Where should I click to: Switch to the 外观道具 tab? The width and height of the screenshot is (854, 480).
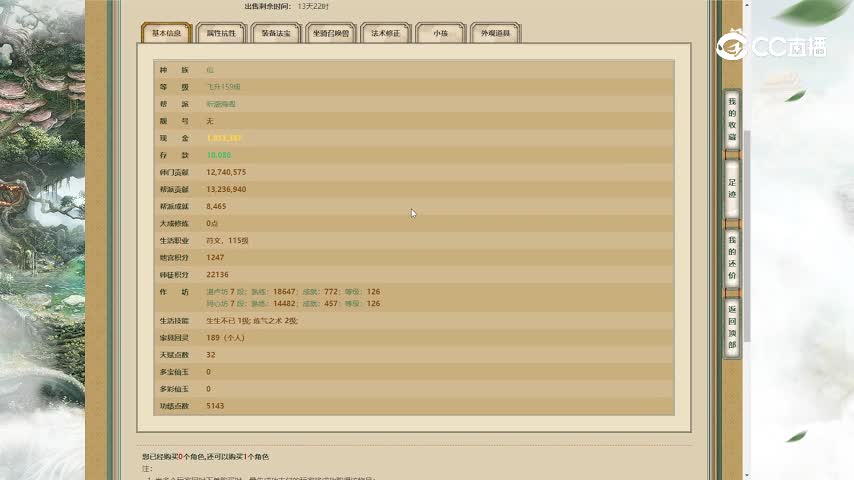tap(495, 33)
